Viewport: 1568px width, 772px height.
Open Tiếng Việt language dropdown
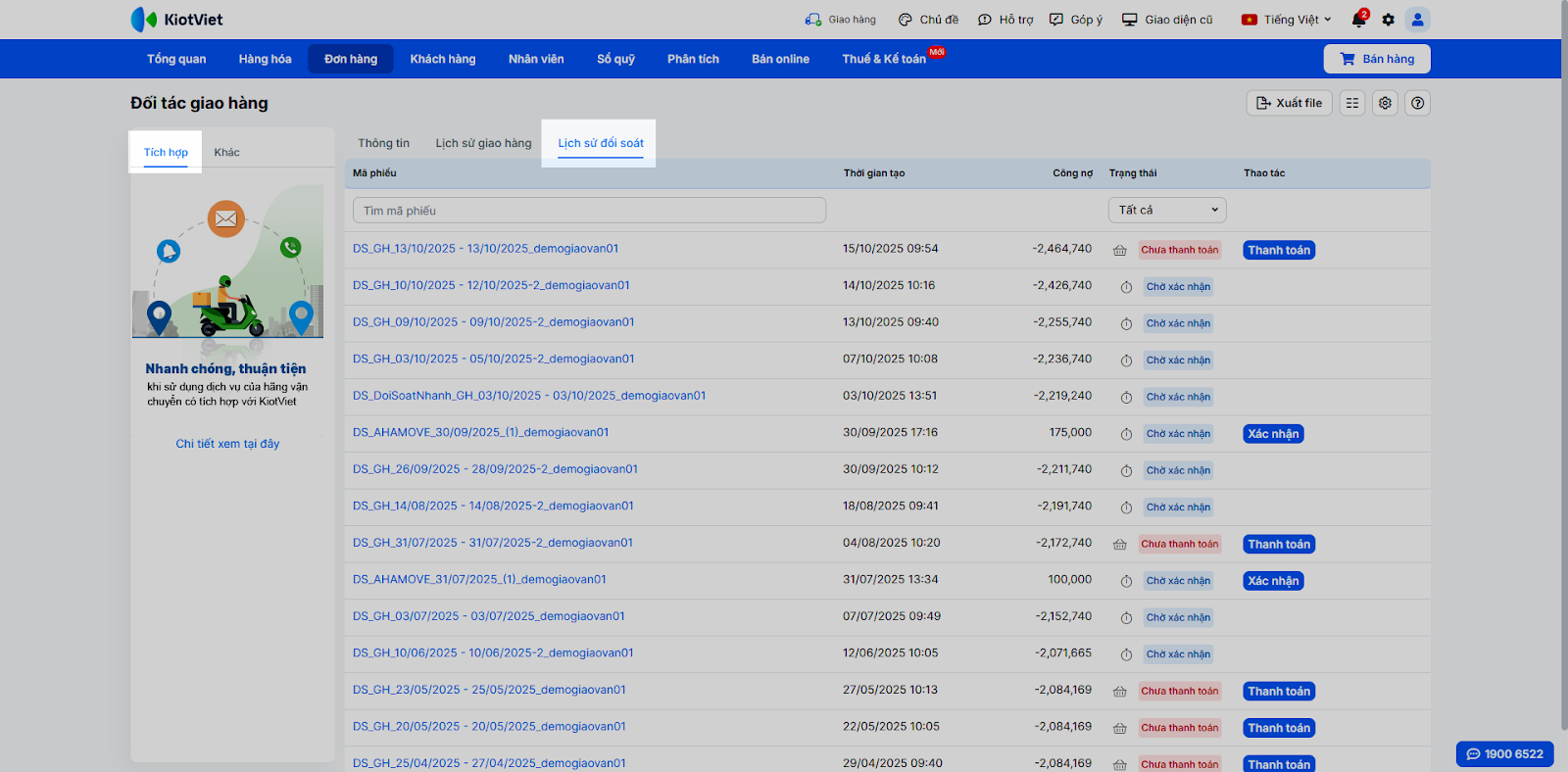tap(1286, 20)
